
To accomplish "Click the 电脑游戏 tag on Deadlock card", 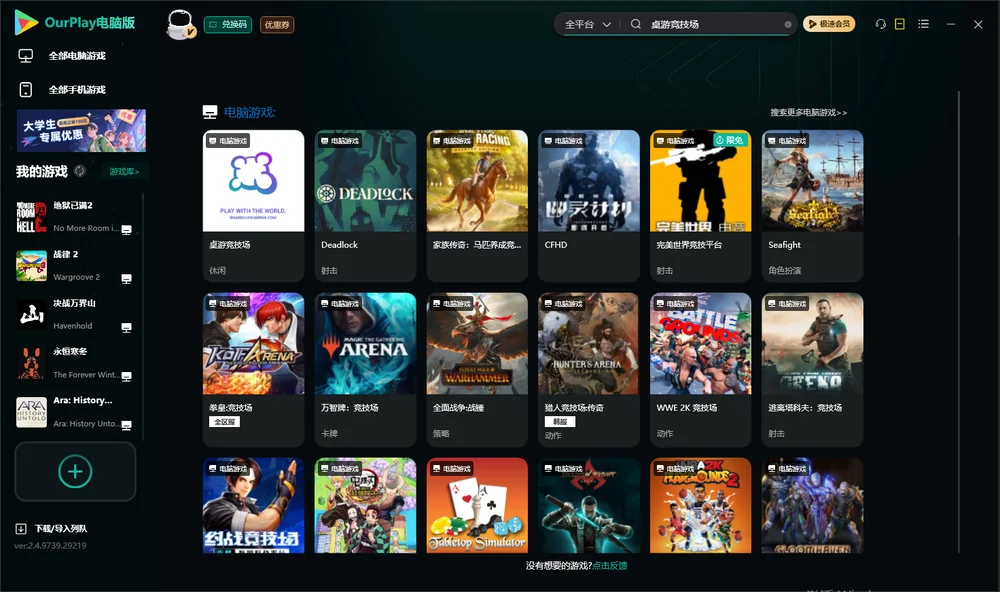I will 340,140.
